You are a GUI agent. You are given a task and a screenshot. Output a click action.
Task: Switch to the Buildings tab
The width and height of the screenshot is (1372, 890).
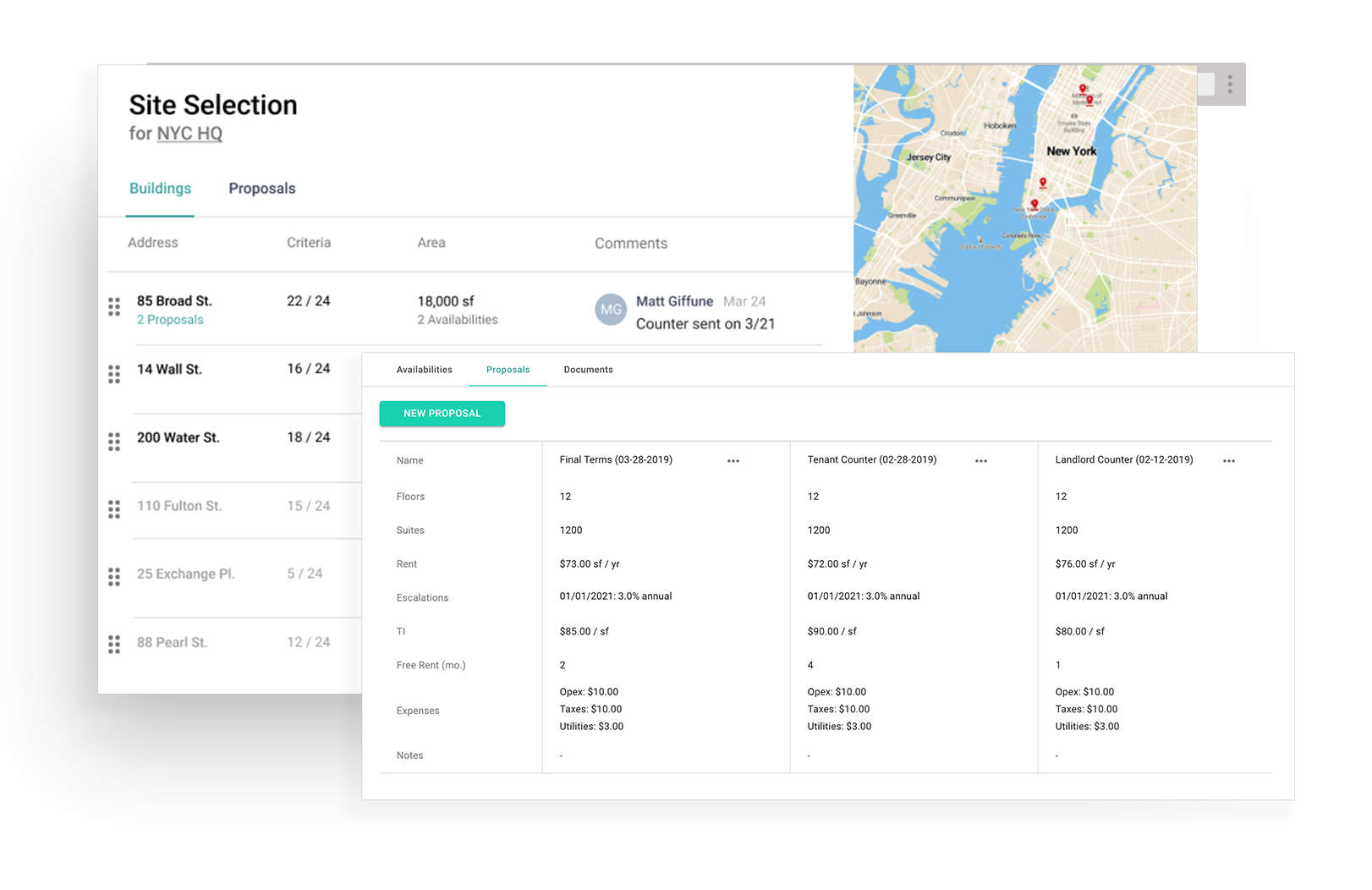pos(160,189)
